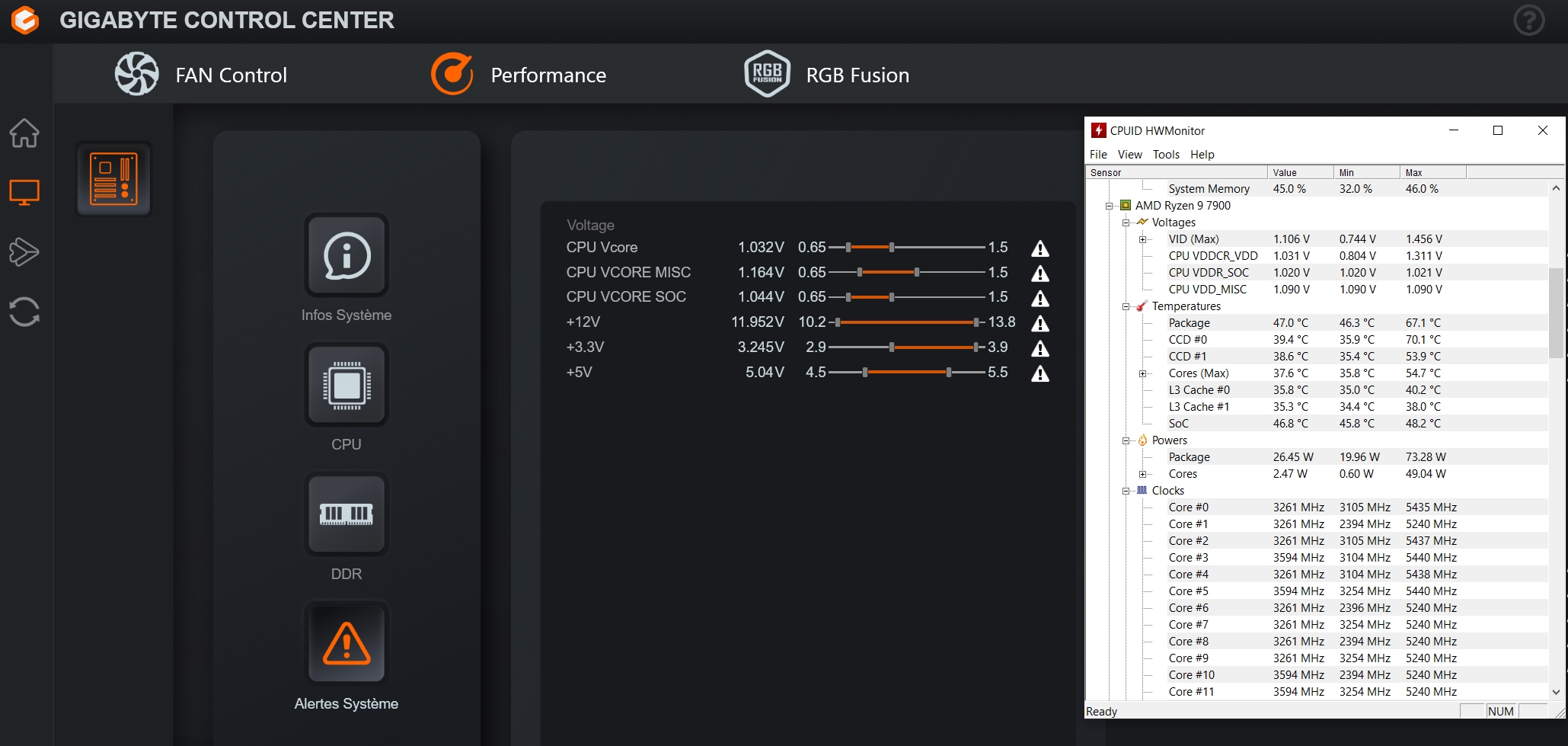Toggle the +12V alert warning triangle
1568x746 pixels.
tap(1039, 323)
